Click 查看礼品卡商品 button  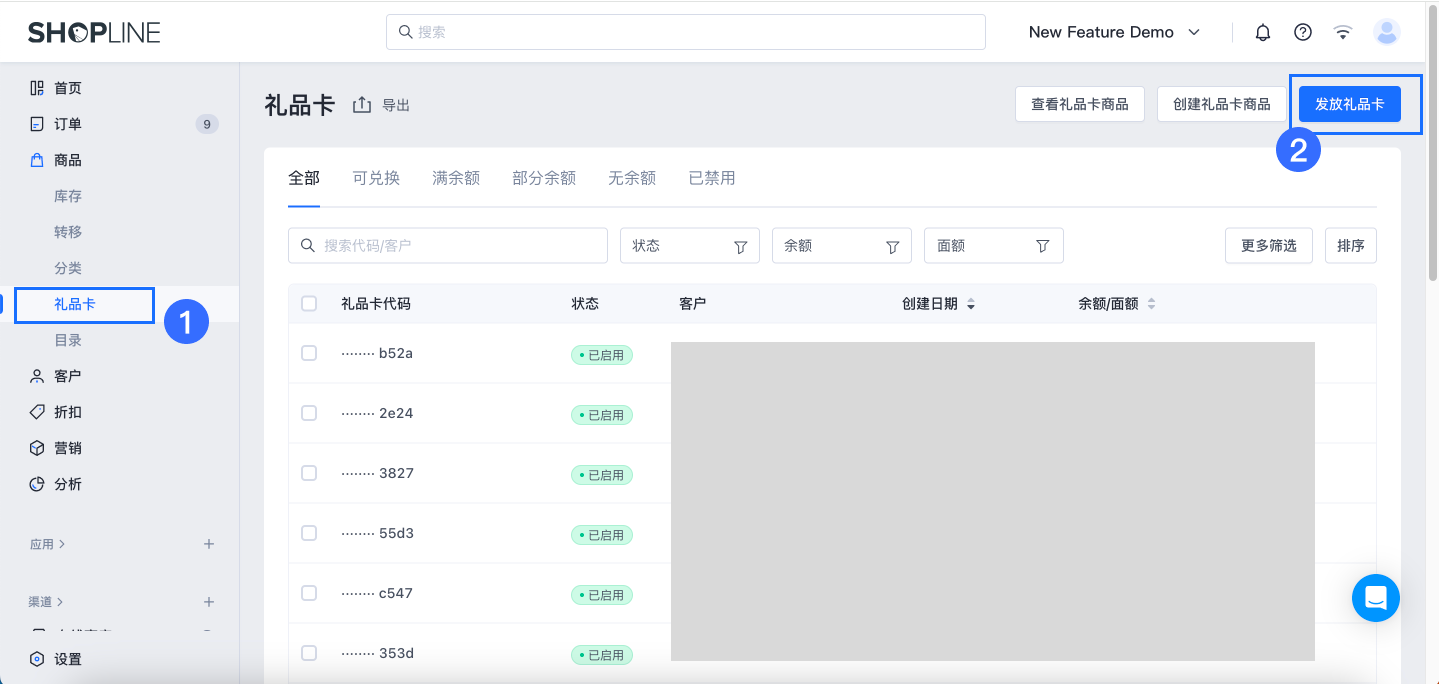pos(1080,104)
